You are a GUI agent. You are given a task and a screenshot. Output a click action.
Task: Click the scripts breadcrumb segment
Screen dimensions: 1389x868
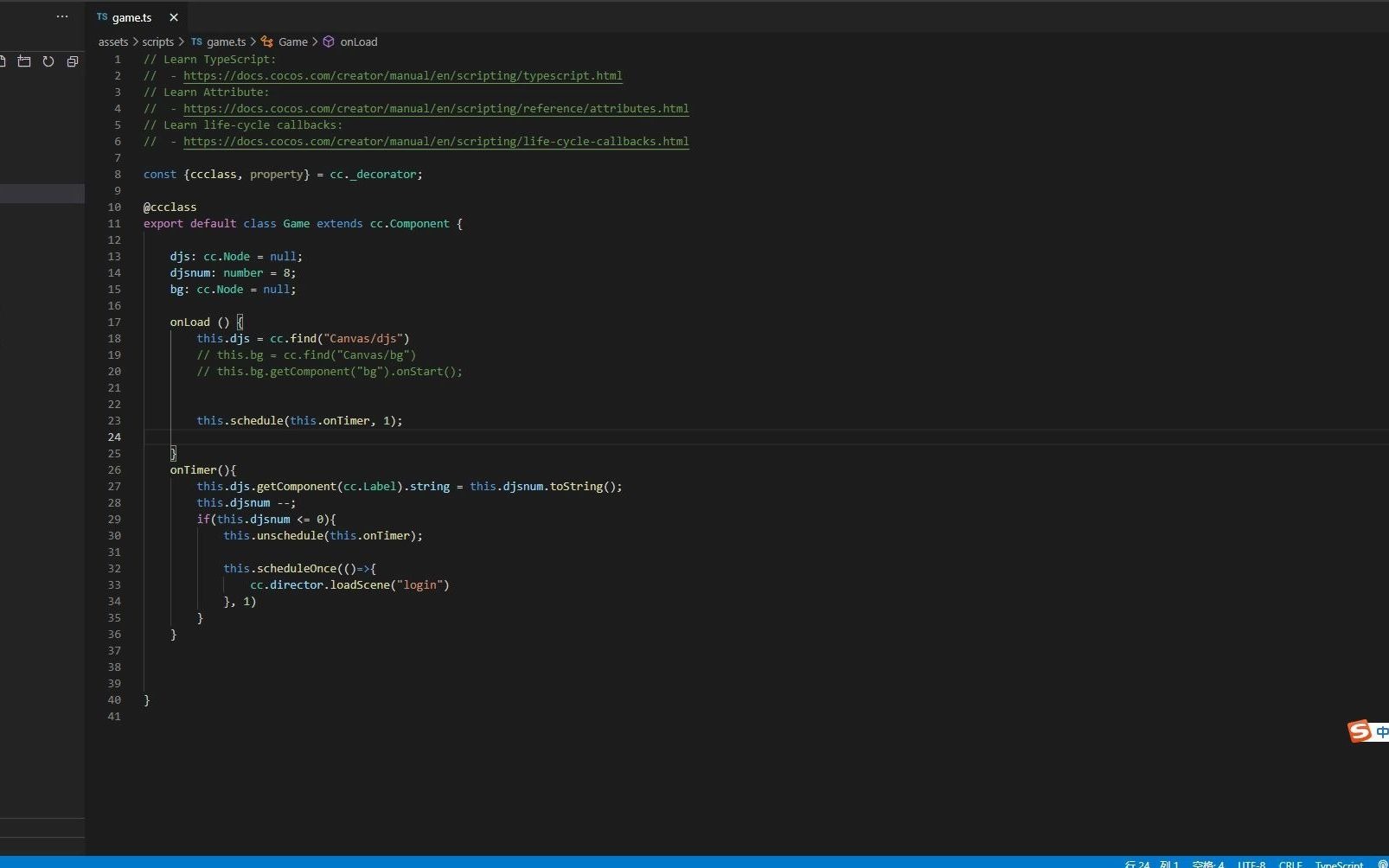click(x=158, y=41)
